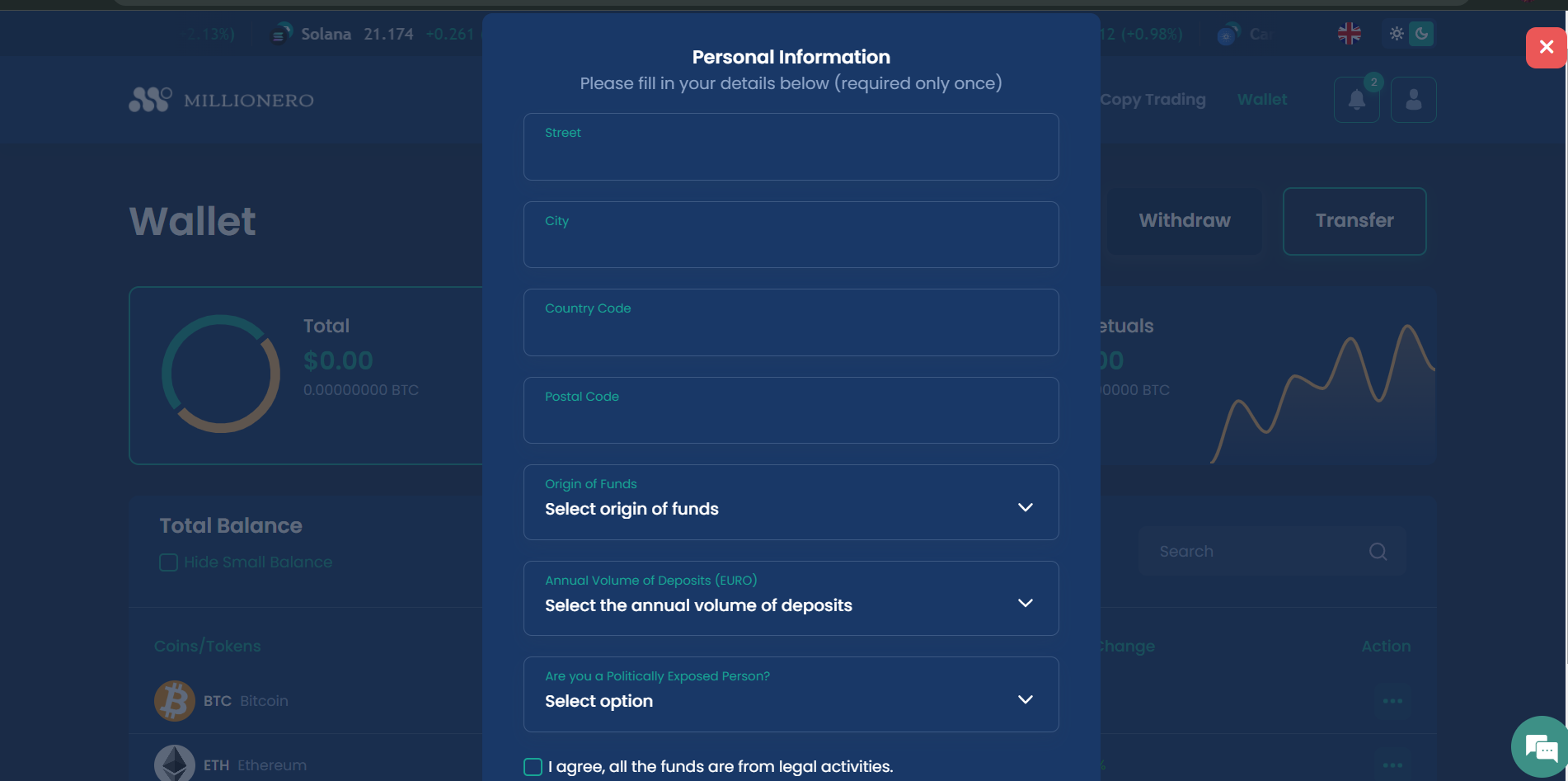Click the Withdraw button
Viewport: 1568px width, 781px height.
pos(1184,221)
